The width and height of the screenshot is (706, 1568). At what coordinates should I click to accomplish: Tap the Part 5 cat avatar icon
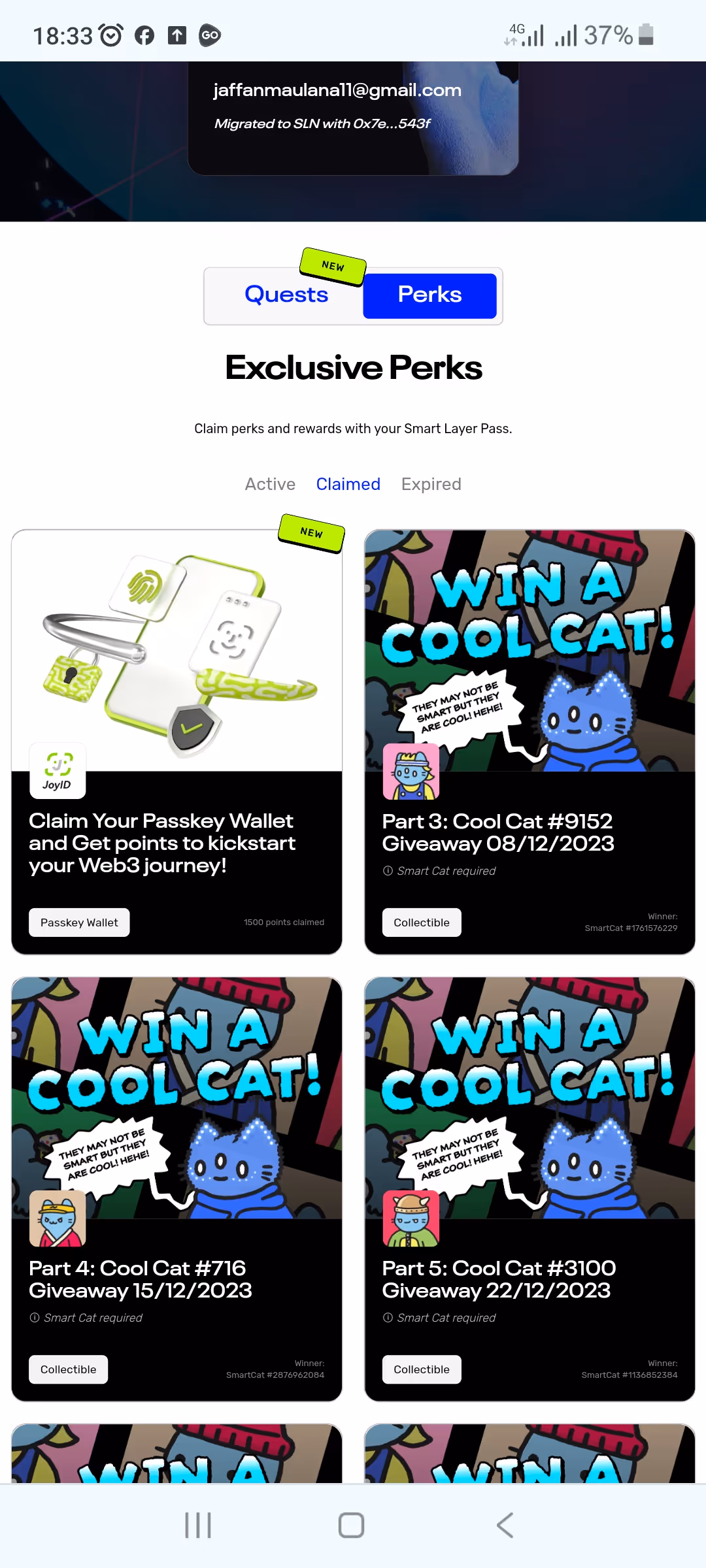click(x=411, y=1218)
